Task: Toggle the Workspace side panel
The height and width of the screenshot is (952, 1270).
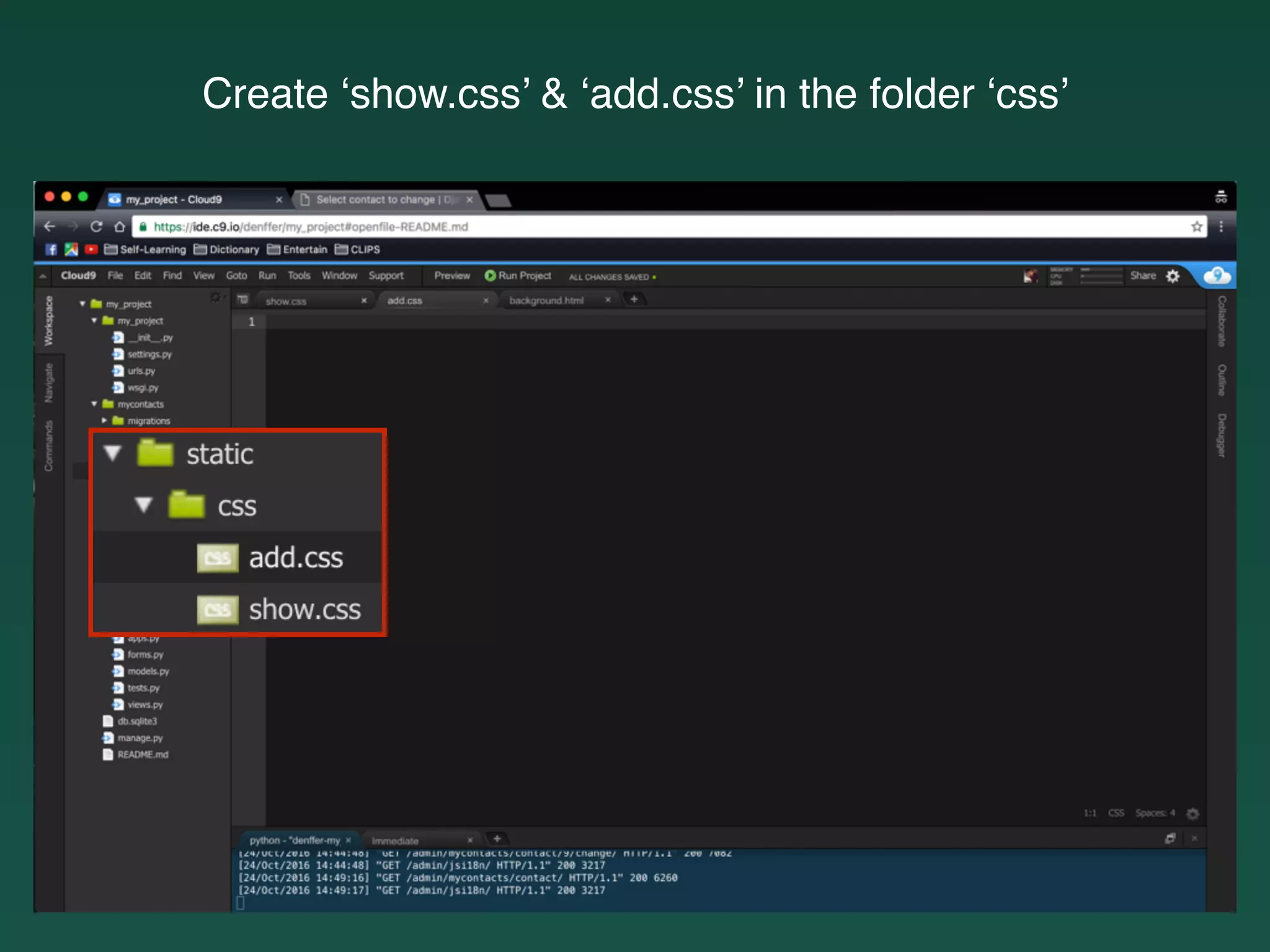Action: pos(48,321)
